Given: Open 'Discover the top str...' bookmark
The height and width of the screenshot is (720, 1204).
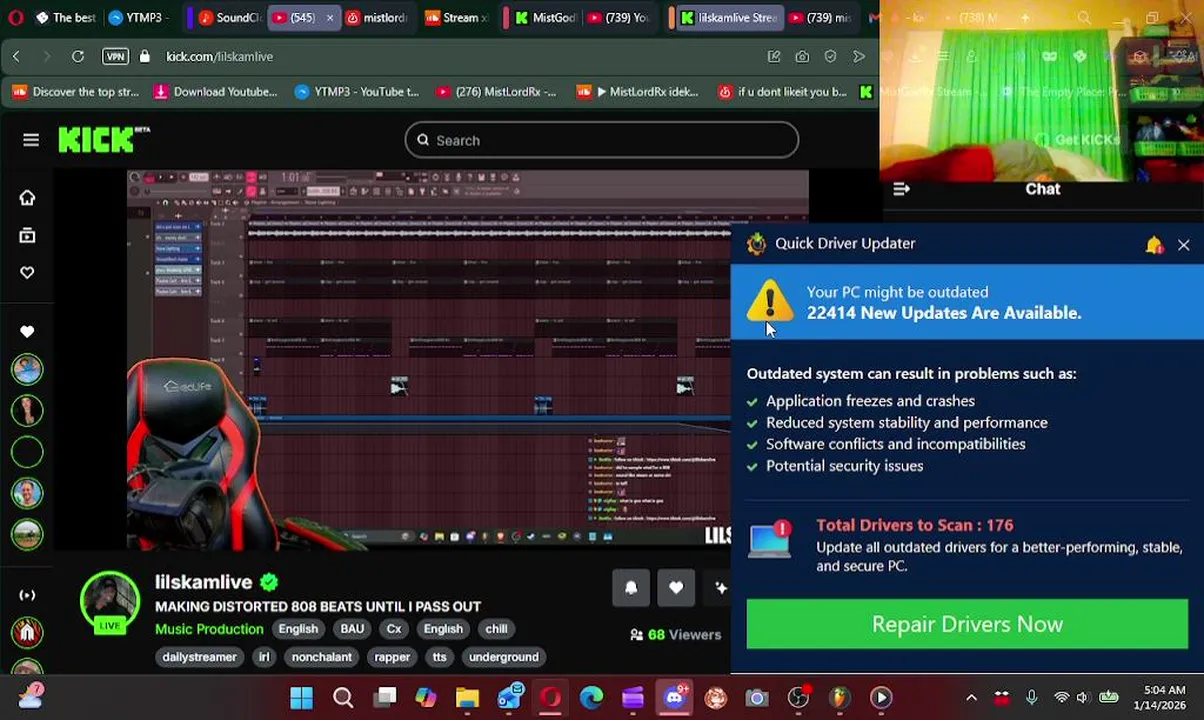Looking at the screenshot, I should point(76,92).
